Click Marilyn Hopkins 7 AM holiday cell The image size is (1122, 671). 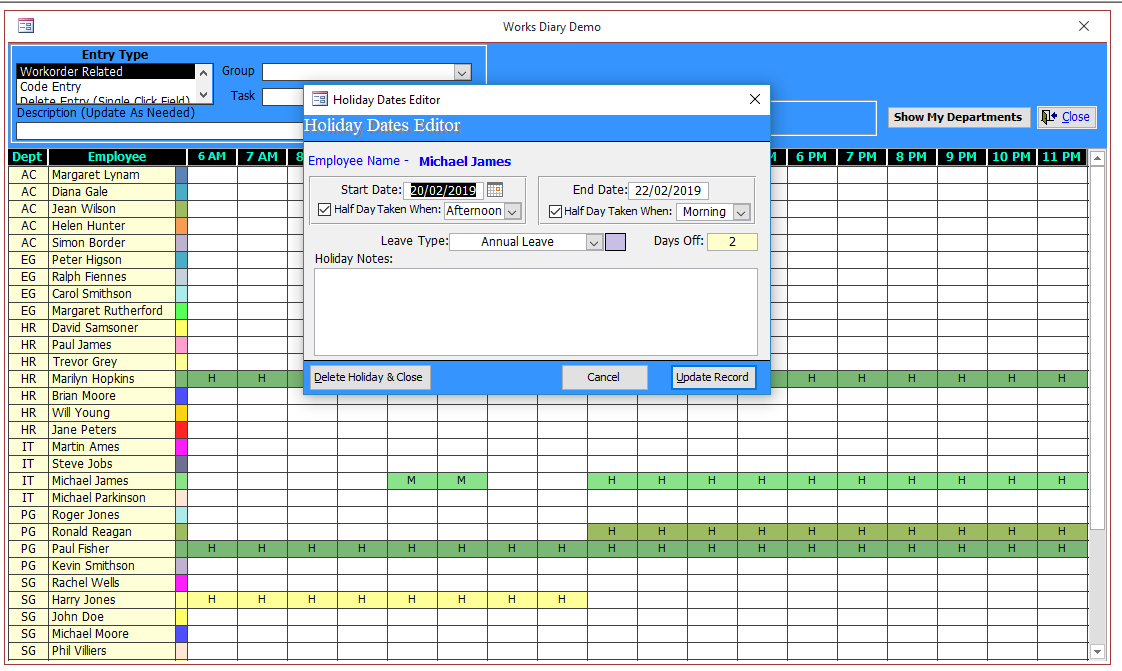tap(263, 378)
